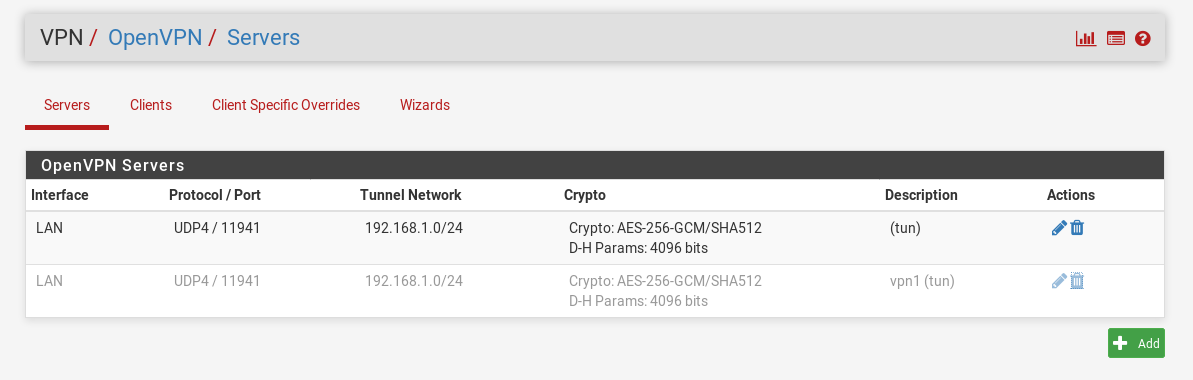The height and width of the screenshot is (380, 1193).
Task: Follow the OpenVPN breadcrumb link
Action: click(x=155, y=37)
